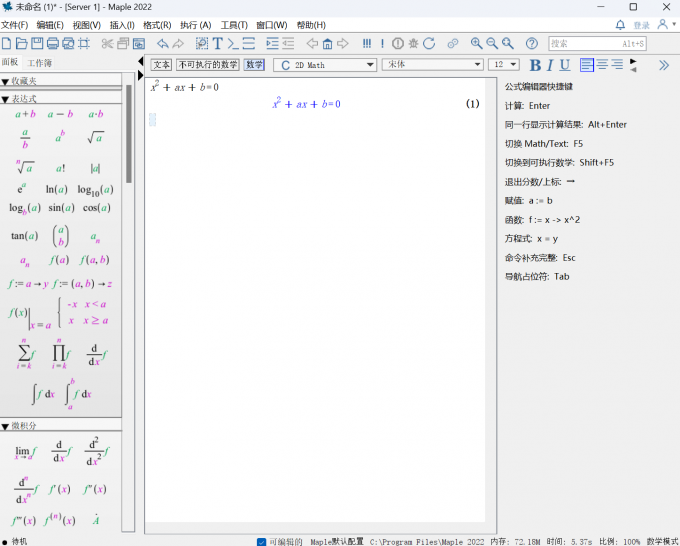Click the undo arrow icon
Viewport: 680px width, 546px height.
[162, 43]
